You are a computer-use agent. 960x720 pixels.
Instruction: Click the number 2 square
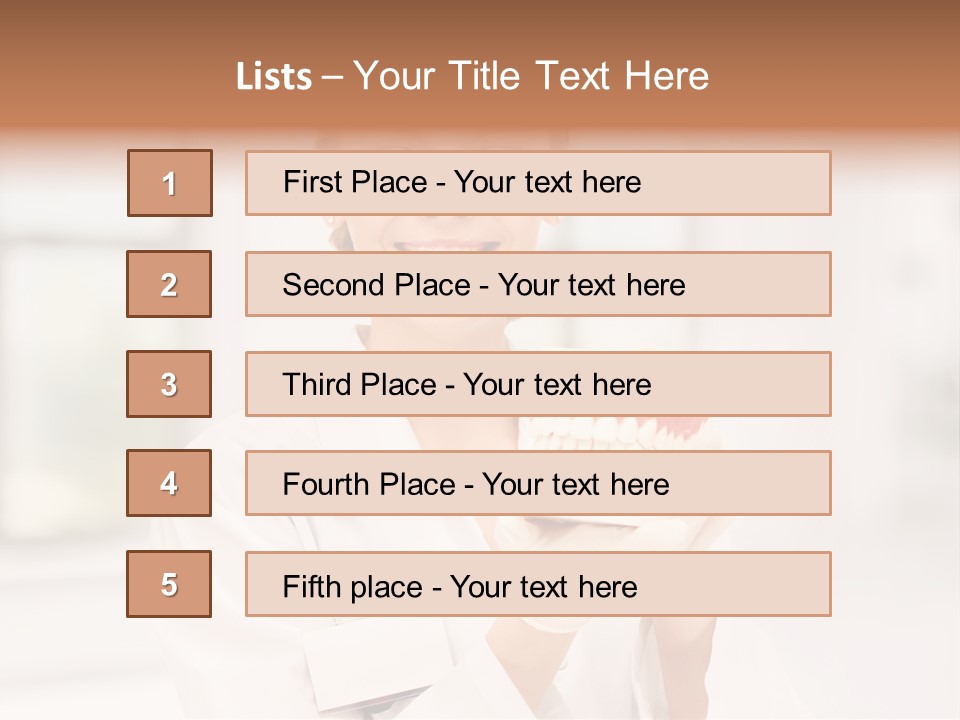click(169, 284)
